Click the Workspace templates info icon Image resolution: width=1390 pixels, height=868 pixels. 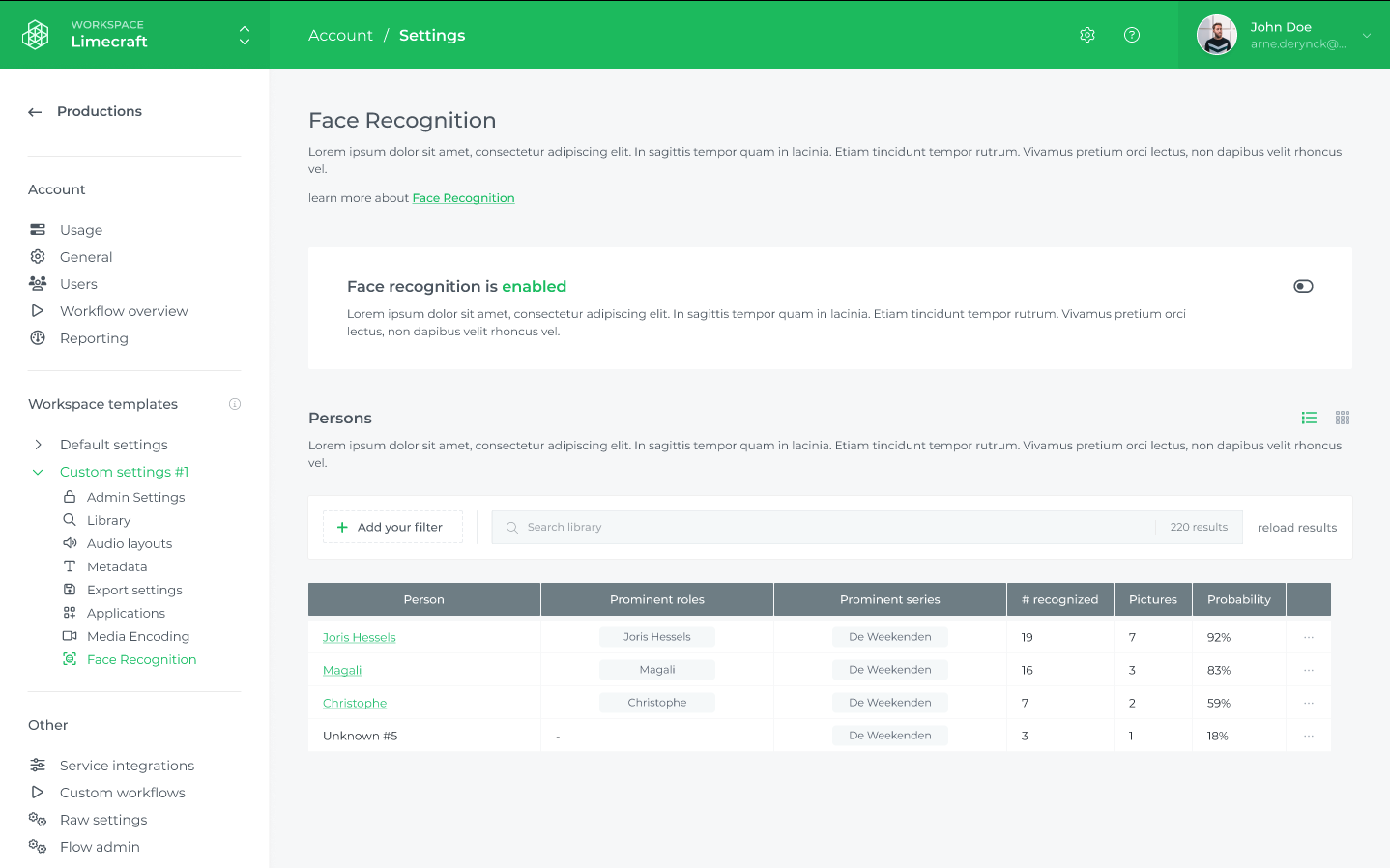pyautogui.click(x=235, y=404)
